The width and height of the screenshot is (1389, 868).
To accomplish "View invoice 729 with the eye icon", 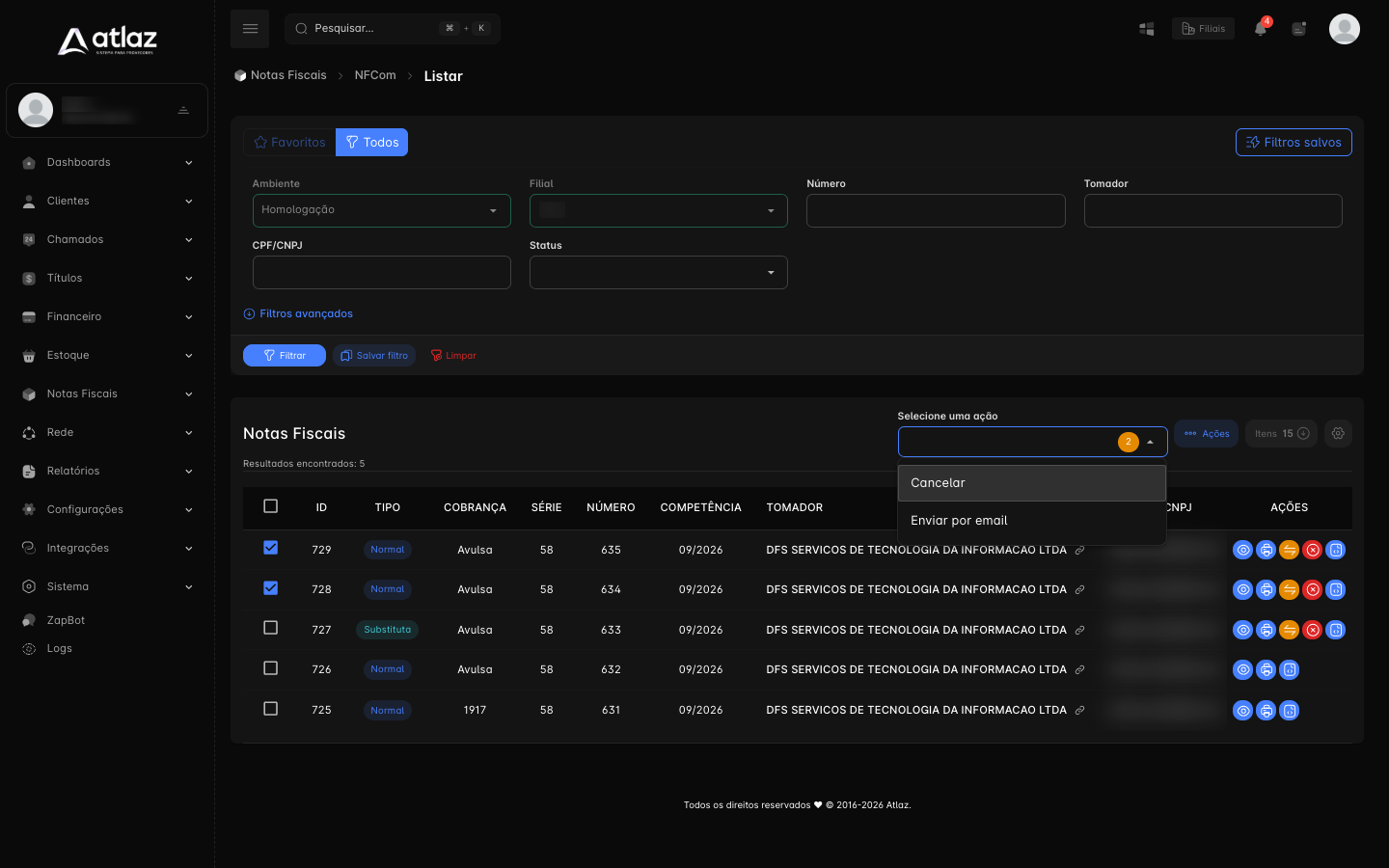I will tap(1243, 550).
